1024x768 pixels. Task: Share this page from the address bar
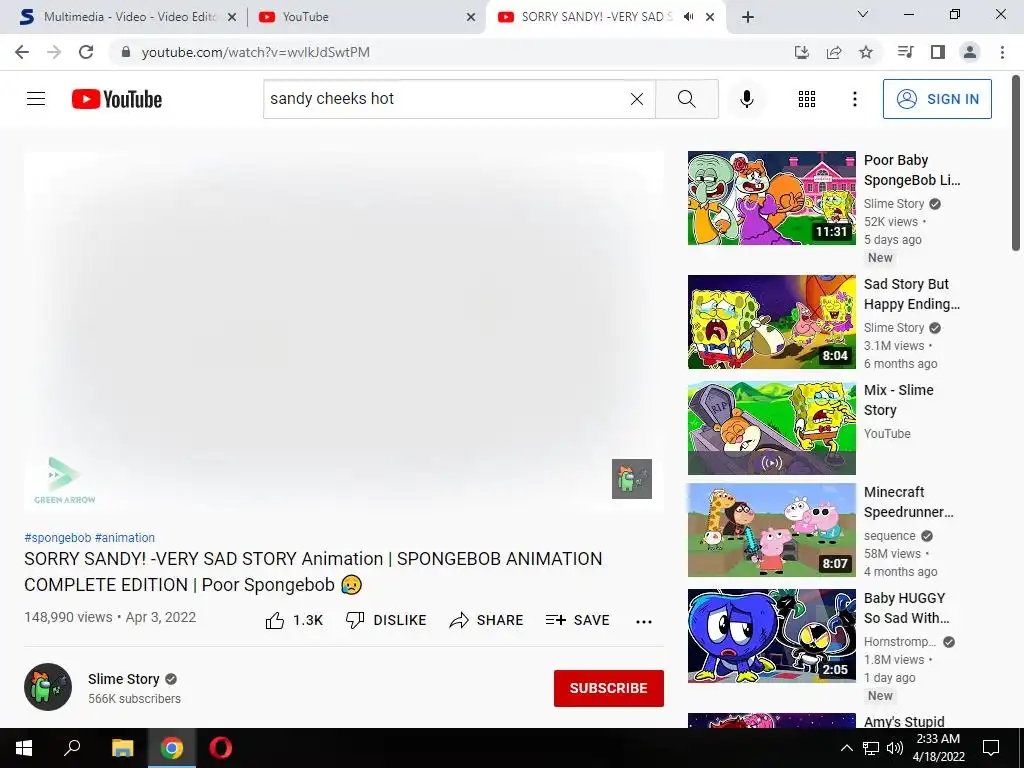tap(834, 52)
